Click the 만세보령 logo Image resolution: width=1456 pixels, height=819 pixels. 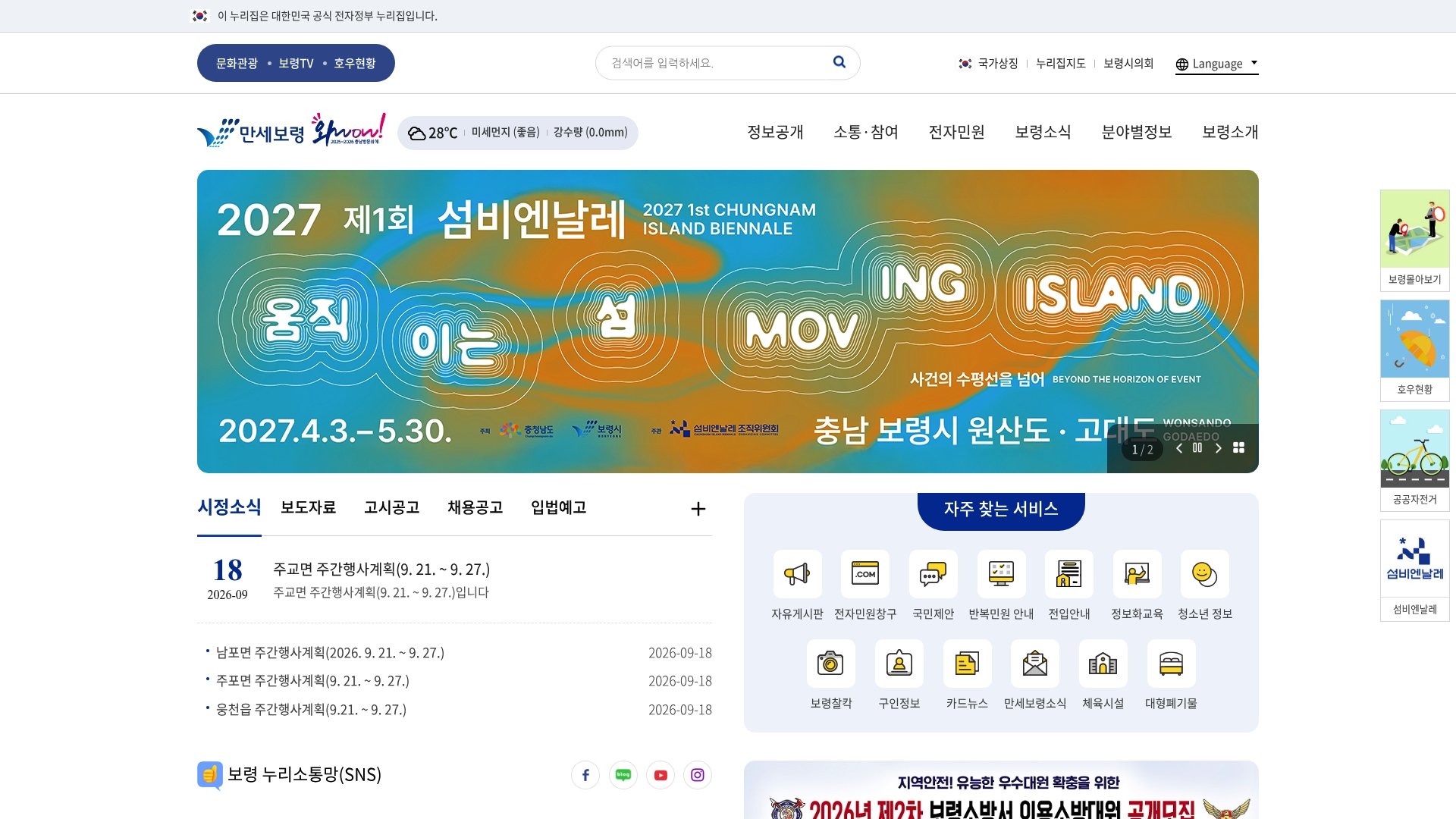250,133
